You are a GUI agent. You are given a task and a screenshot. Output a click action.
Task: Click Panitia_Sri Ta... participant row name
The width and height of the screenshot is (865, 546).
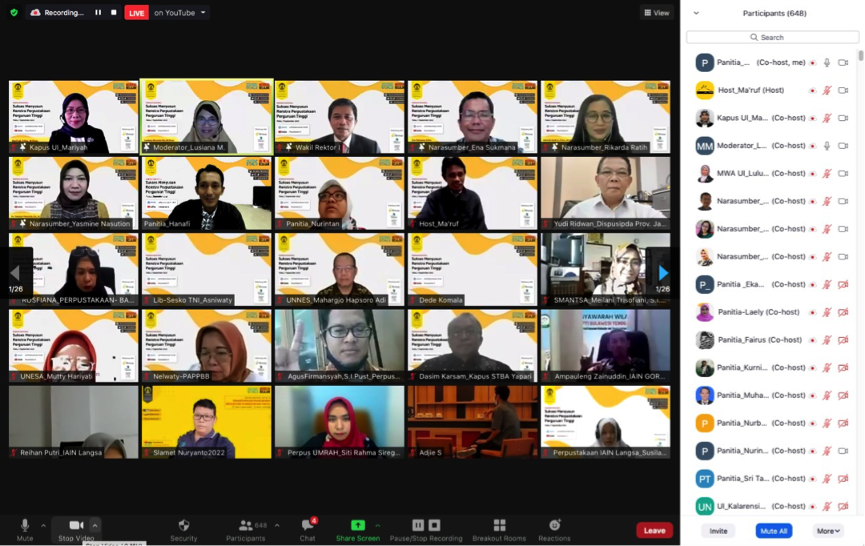click(743, 479)
